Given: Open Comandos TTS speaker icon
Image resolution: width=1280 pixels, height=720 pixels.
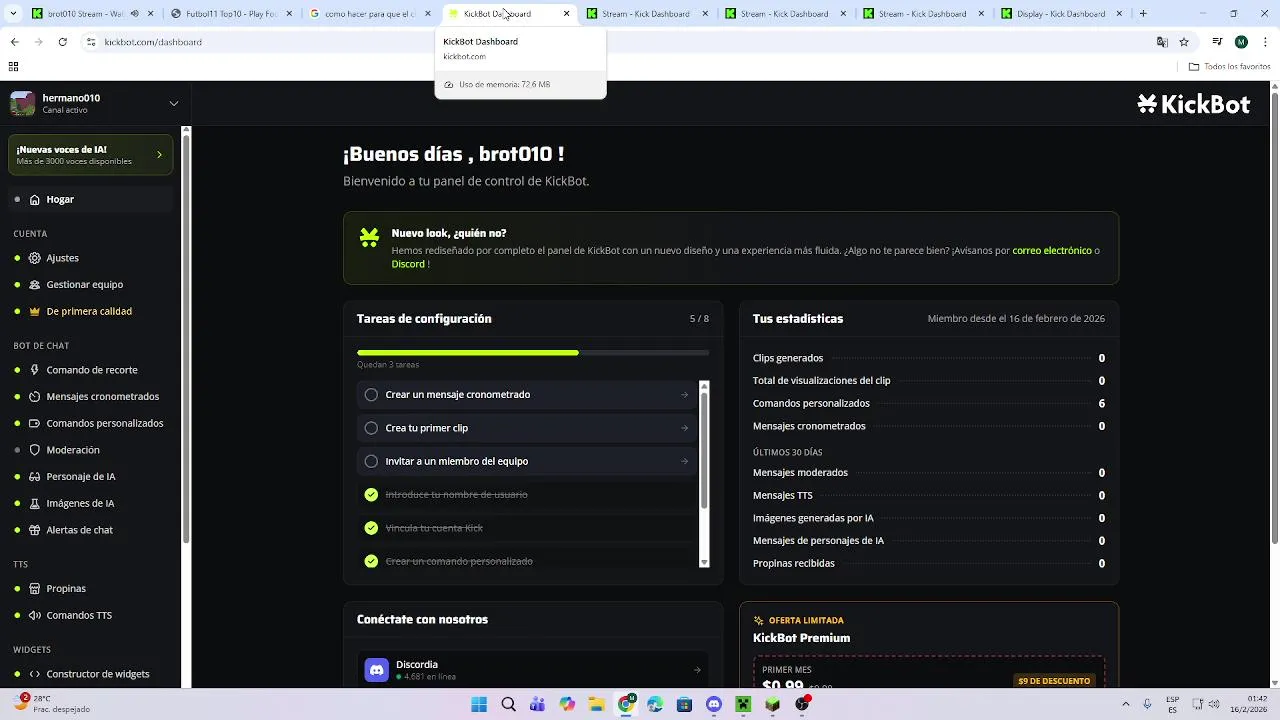Looking at the screenshot, I should pyautogui.click(x=35, y=615).
